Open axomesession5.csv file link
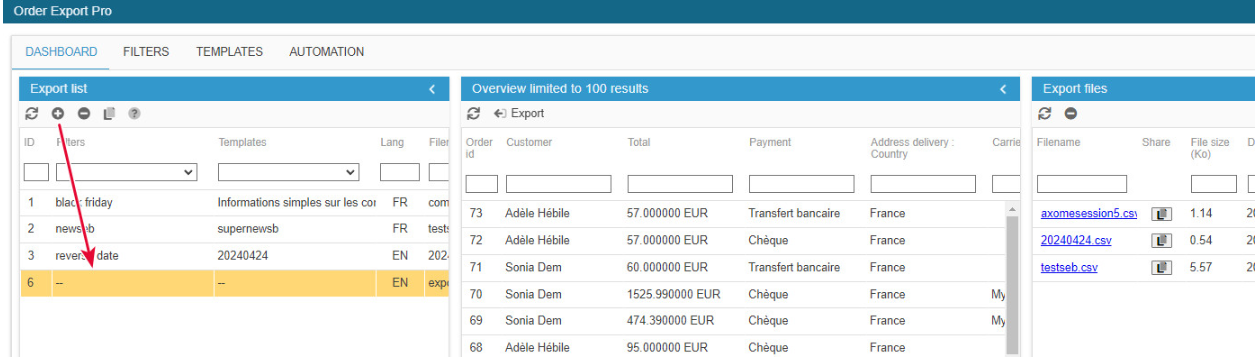 [x=1088, y=214]
